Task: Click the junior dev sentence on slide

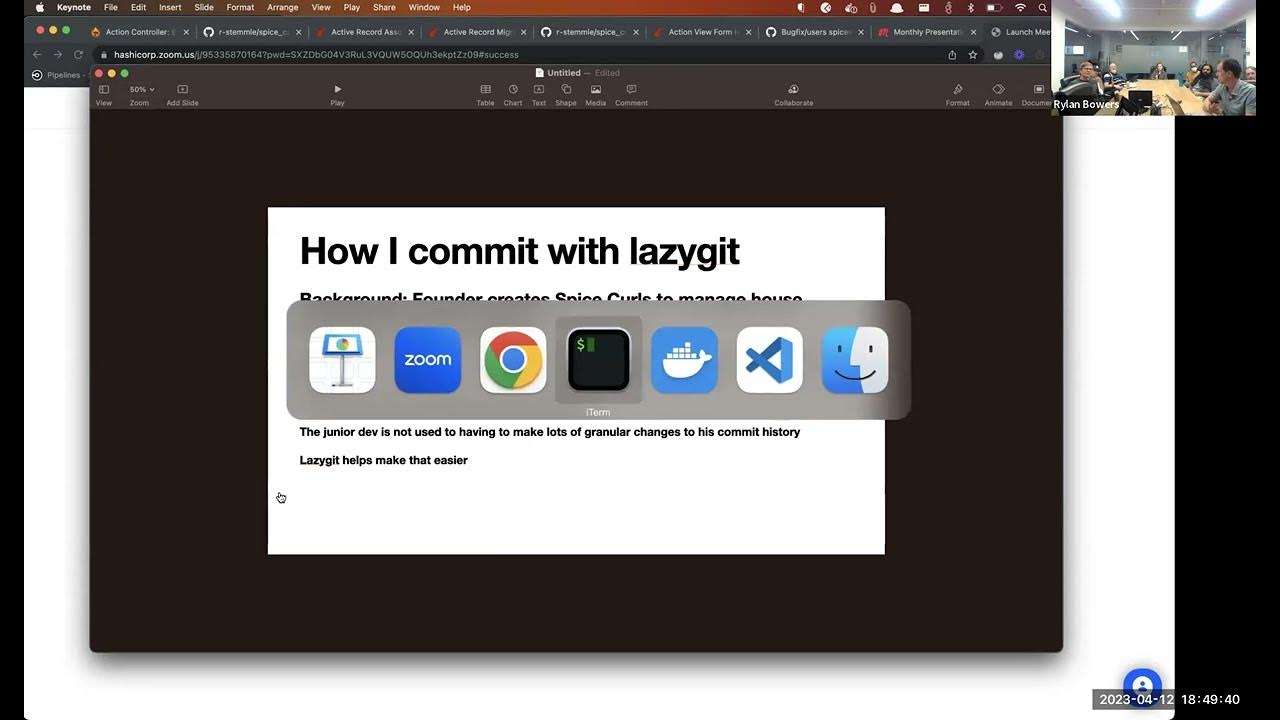Action: tap(550, 432)
